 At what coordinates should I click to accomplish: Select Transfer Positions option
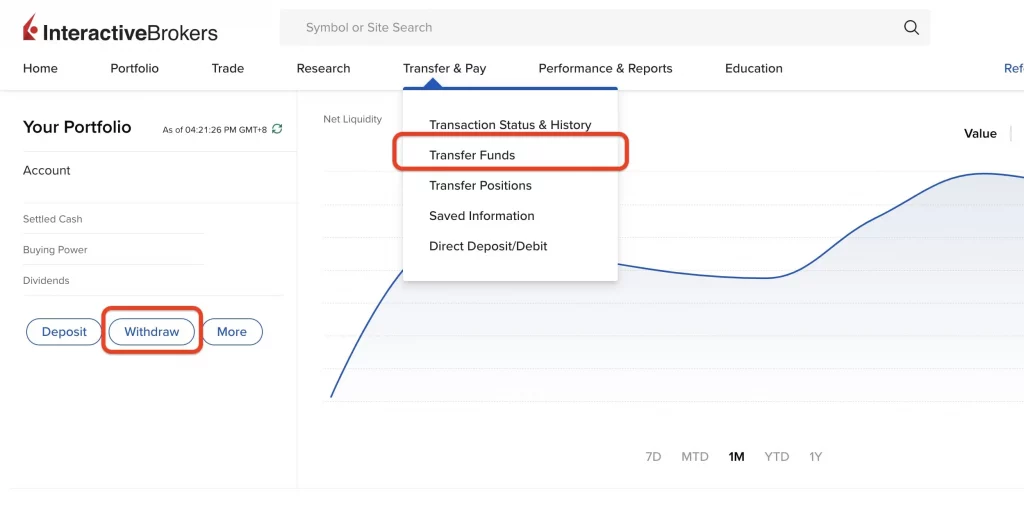(480, 185)
